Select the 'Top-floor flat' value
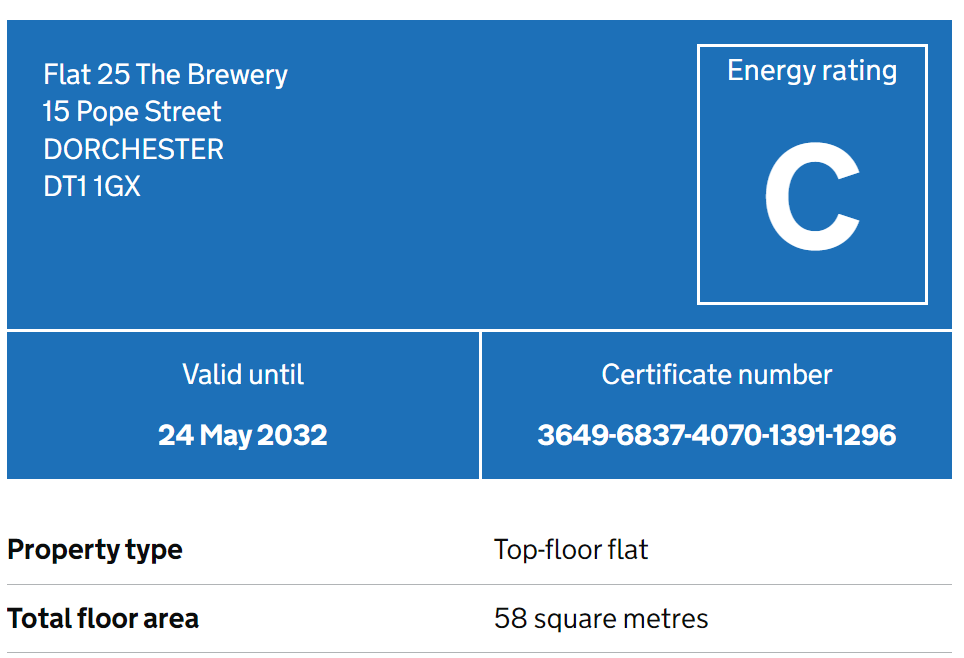Image resolution: width=964 pixels, height=658 pixels. 571,550
